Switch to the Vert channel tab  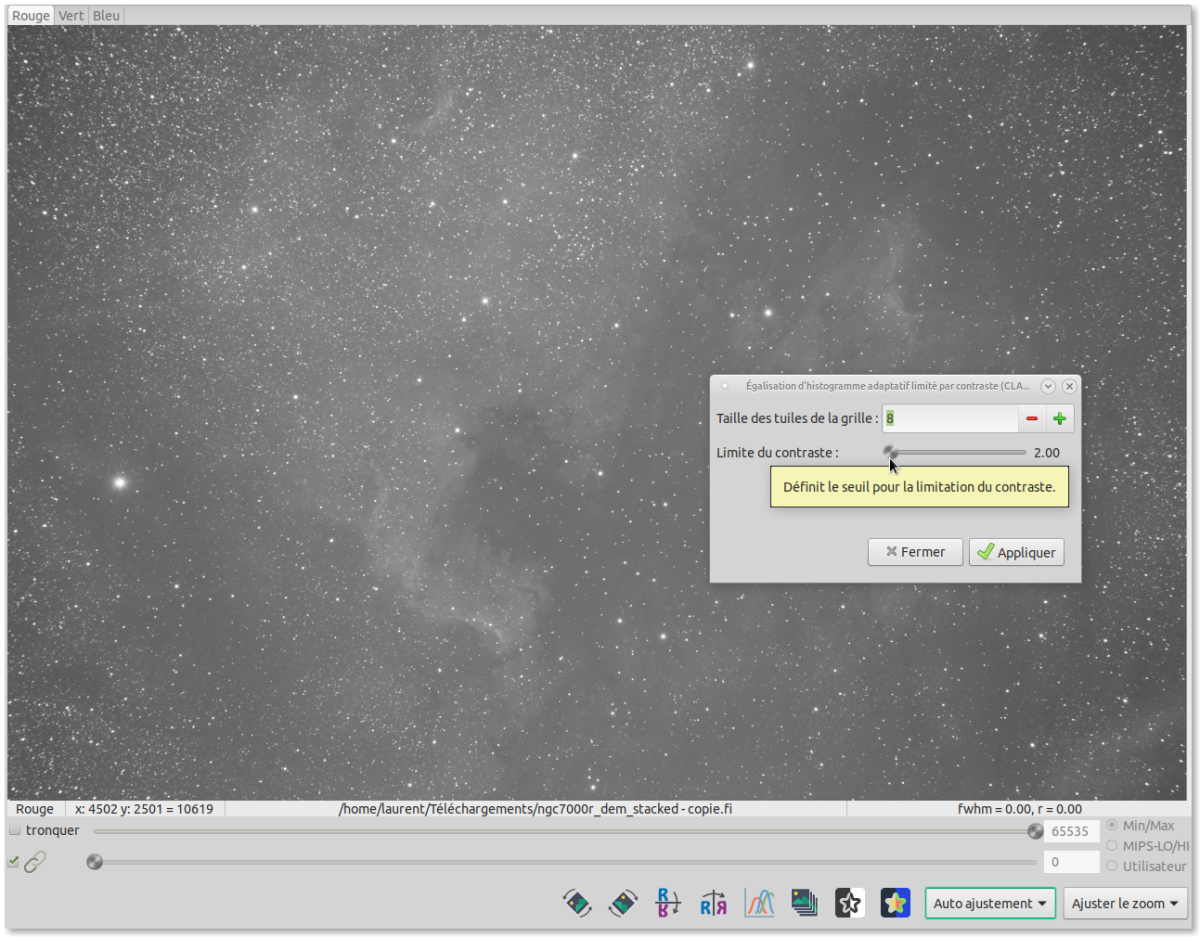pyautogui.click(x=71, y=16)
